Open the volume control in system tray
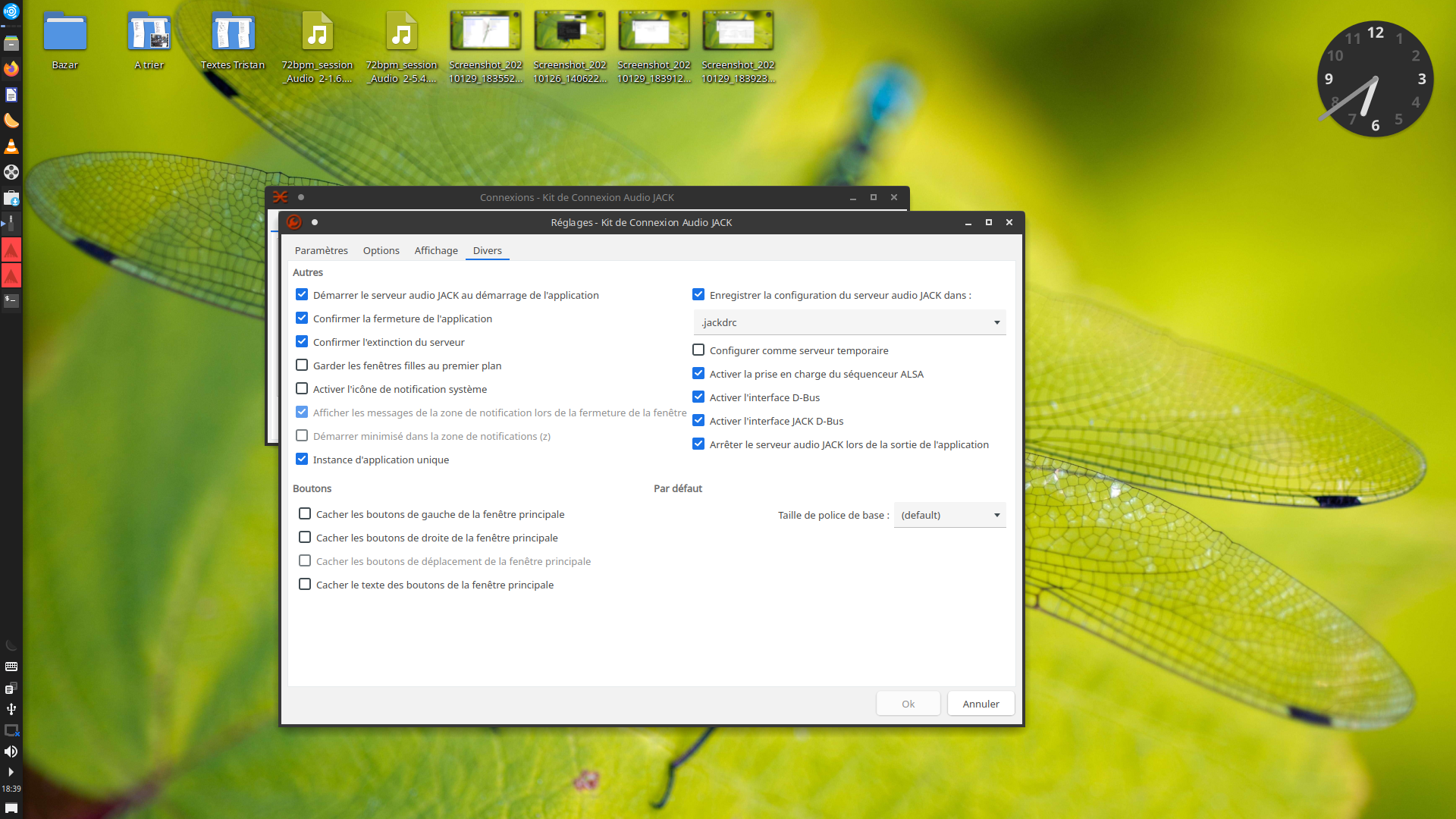The width and height of the screenshot is (1456, 819). [11, 752]
